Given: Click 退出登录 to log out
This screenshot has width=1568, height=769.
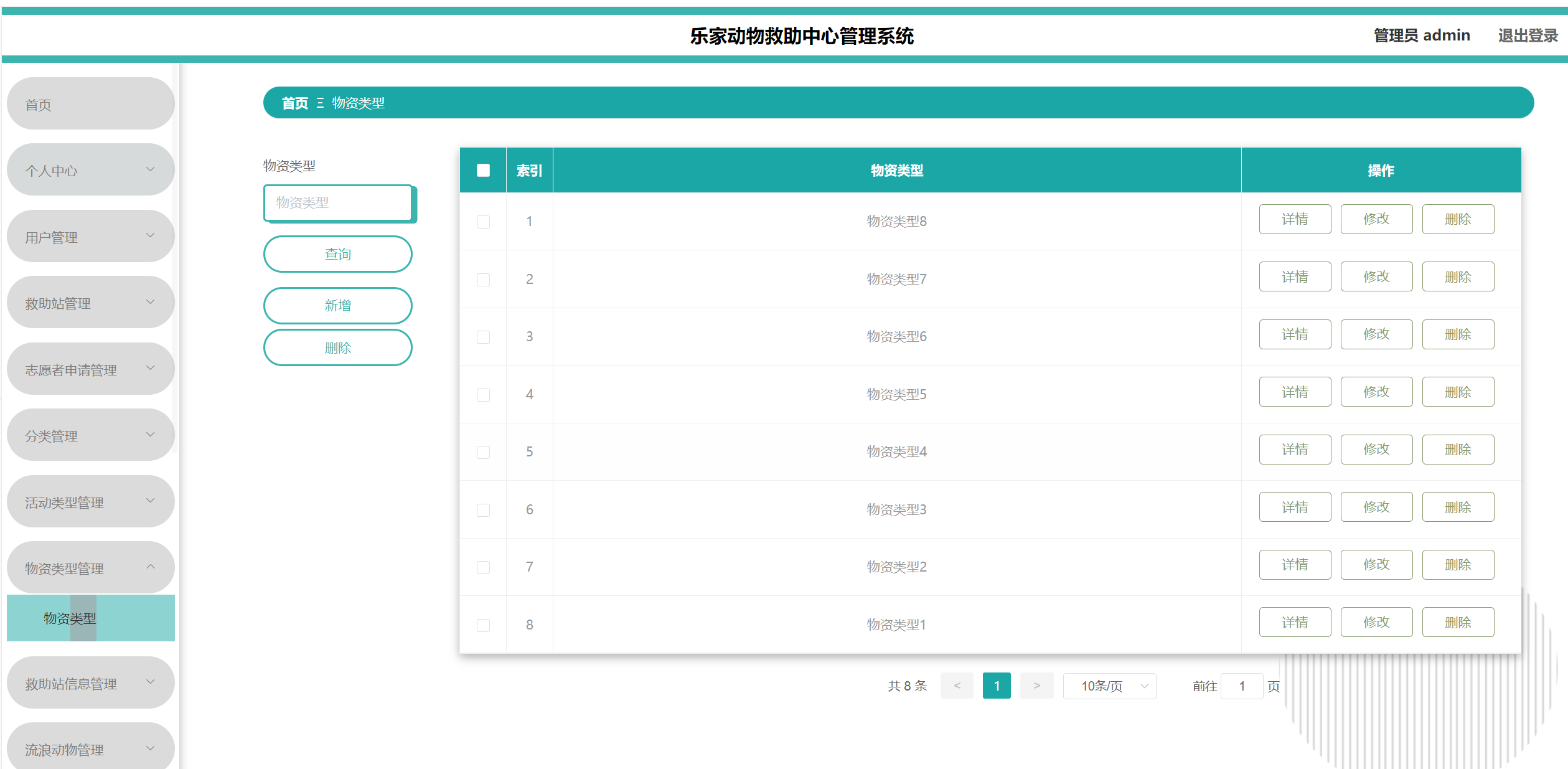Looking at the screenshot, I should [1528, 35].
